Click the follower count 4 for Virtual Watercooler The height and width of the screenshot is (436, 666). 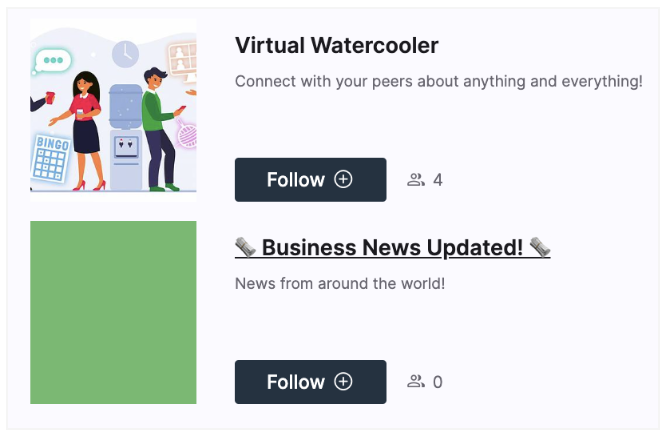click(x=438, y=180)
